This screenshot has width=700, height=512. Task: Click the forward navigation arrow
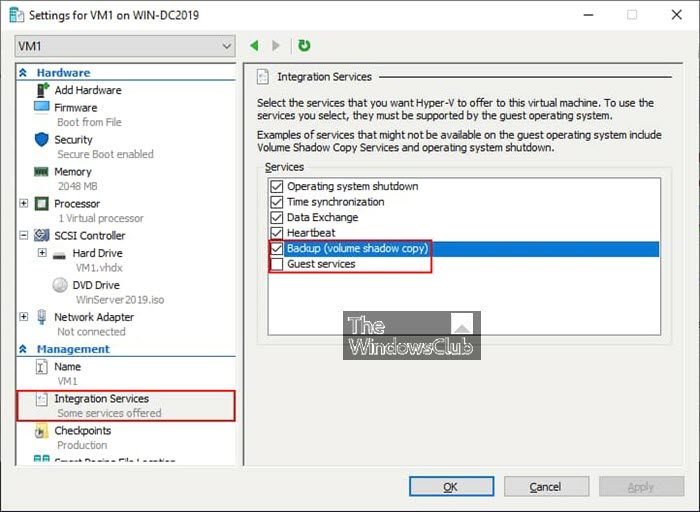pos(276,46)
